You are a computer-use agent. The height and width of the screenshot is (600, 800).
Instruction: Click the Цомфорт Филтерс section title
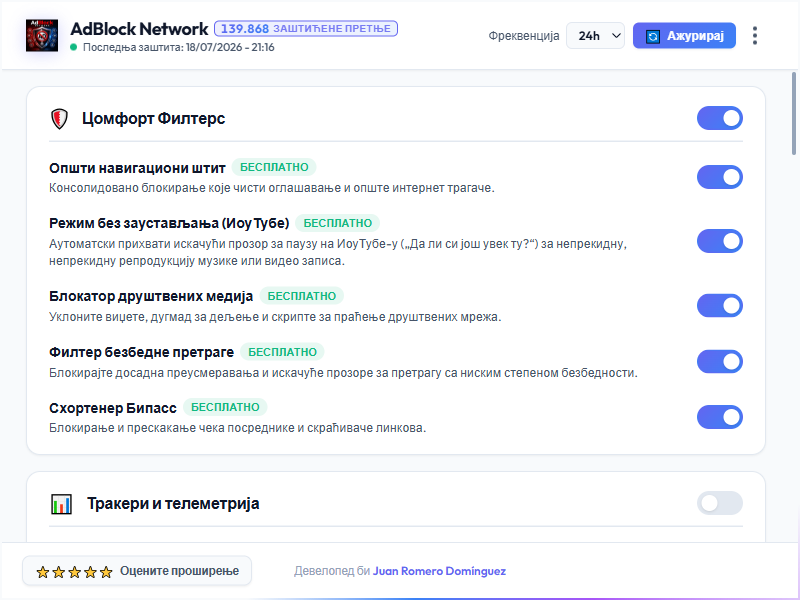(x=154, y=118)
